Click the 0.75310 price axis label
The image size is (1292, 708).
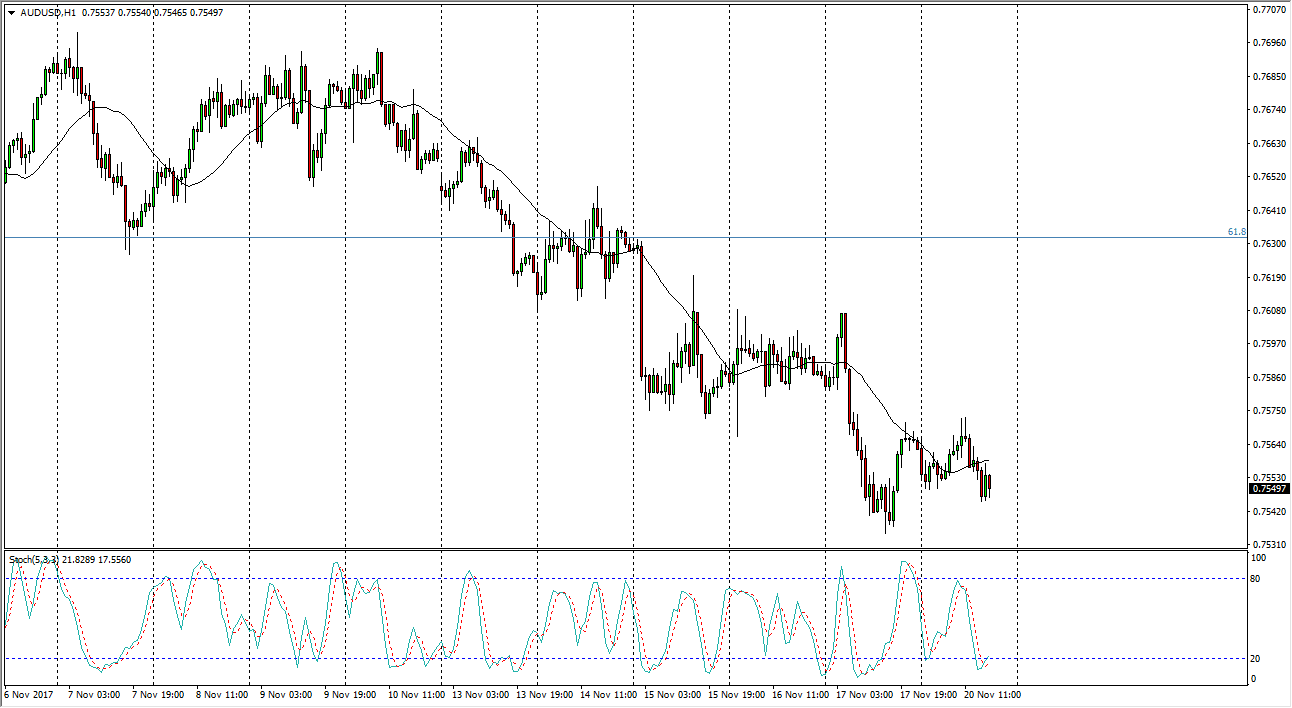[x=1269, y=545]
